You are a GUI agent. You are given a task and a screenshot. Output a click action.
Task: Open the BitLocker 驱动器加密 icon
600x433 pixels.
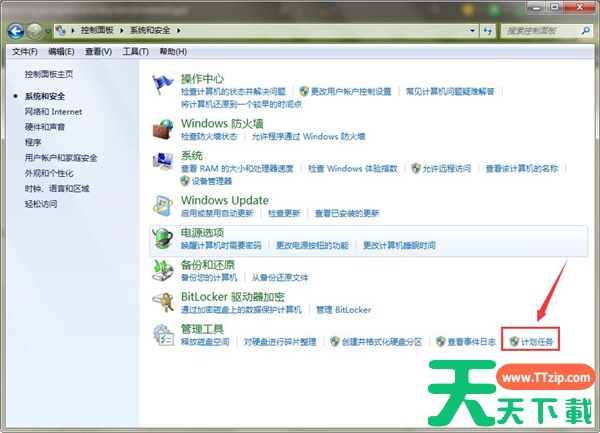(164, 302)
